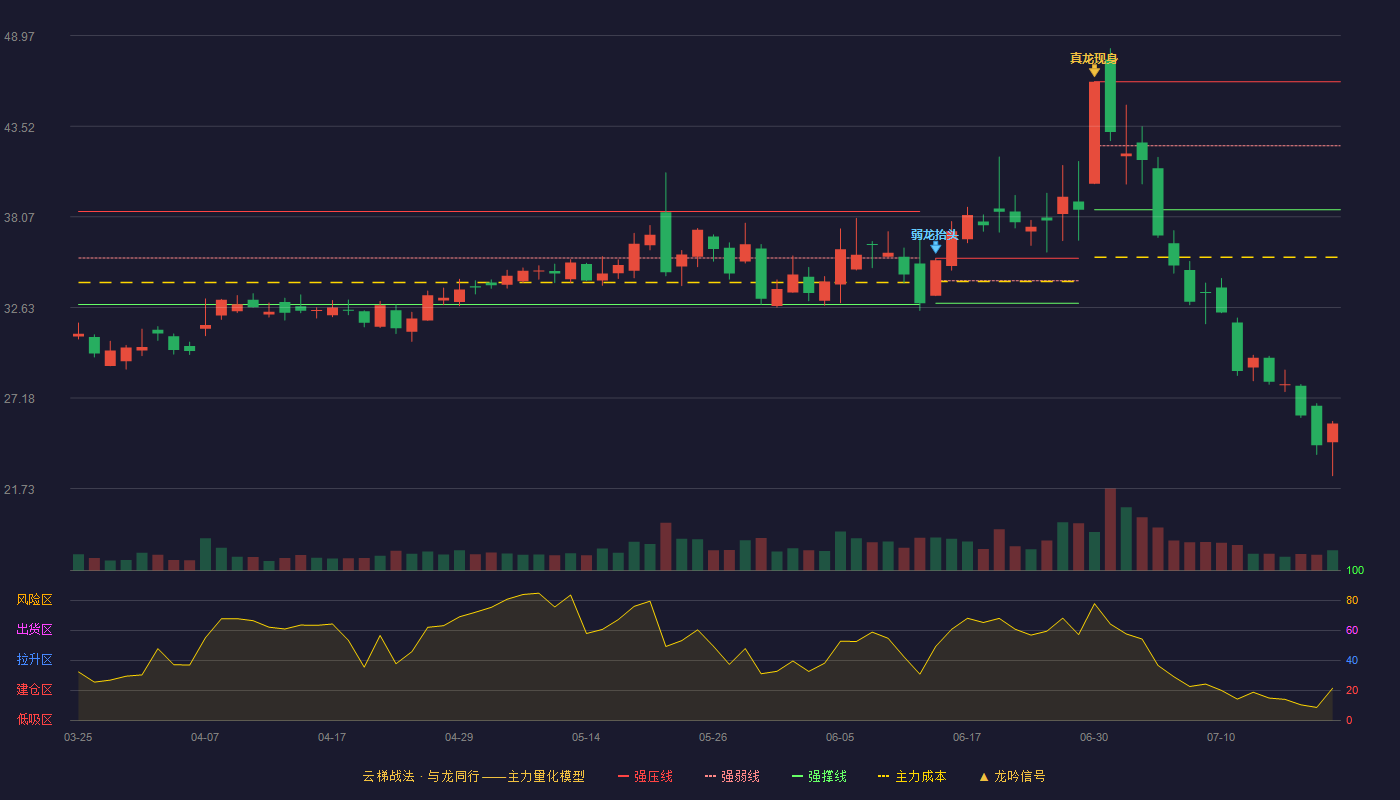Select the 风险区 zone label

click(x=34, y=600)
